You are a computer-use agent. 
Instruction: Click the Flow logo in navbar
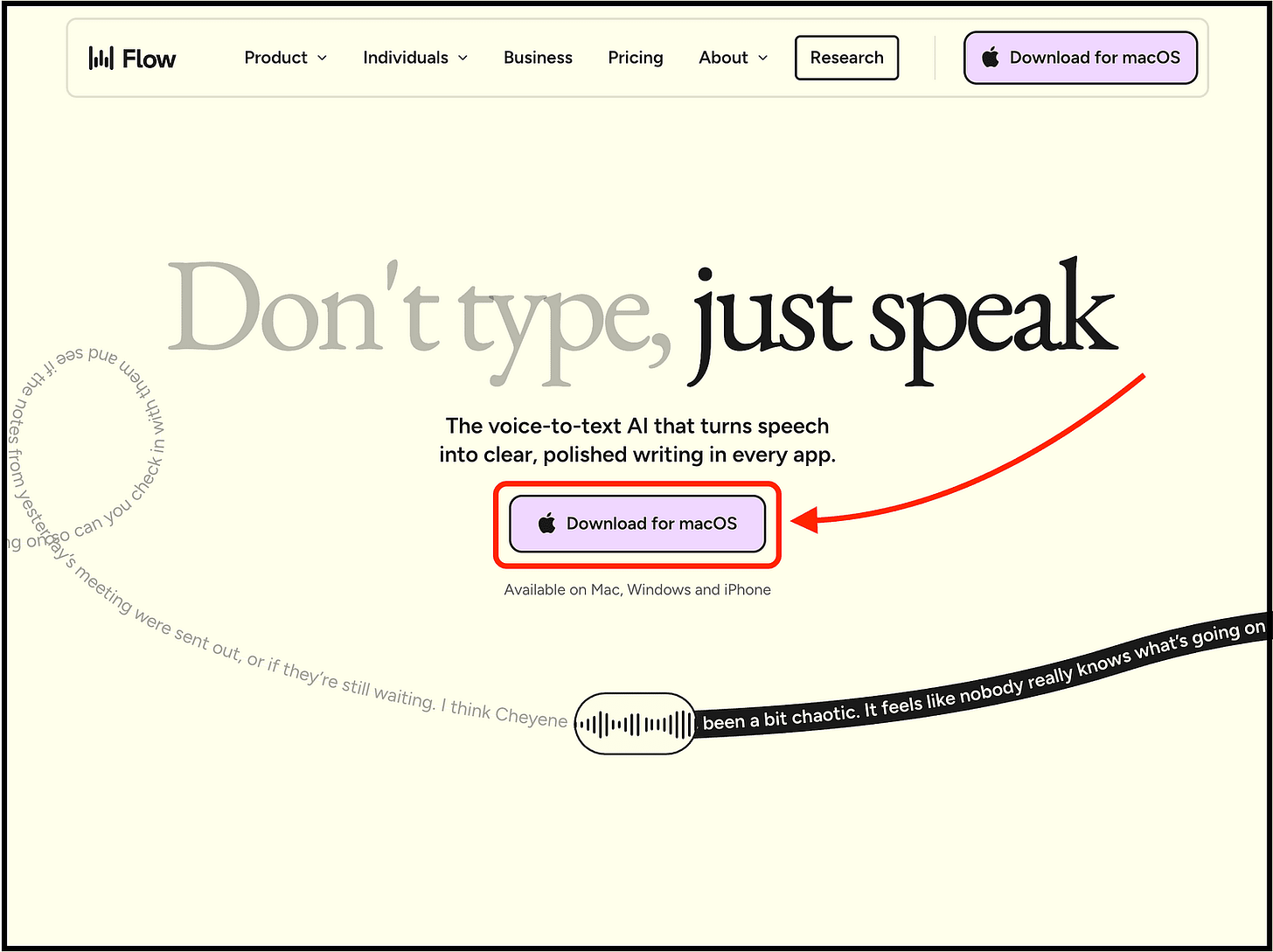132,59
